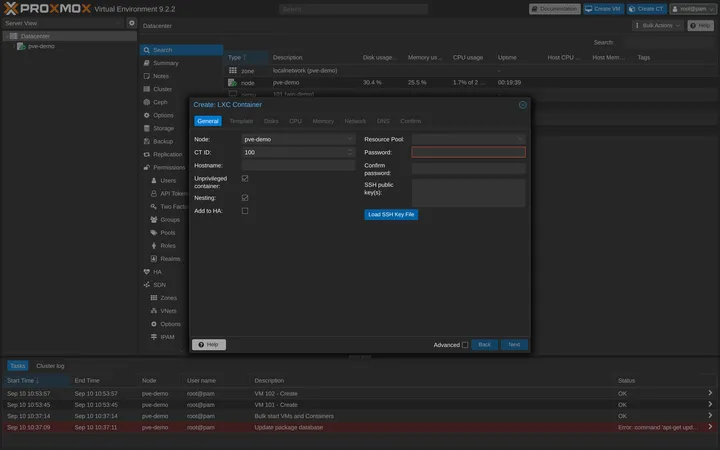This screenshot has height=450, width=720.
Task: Toggle Unprivileged container checkbox
Action: click(x=245, y=178)
